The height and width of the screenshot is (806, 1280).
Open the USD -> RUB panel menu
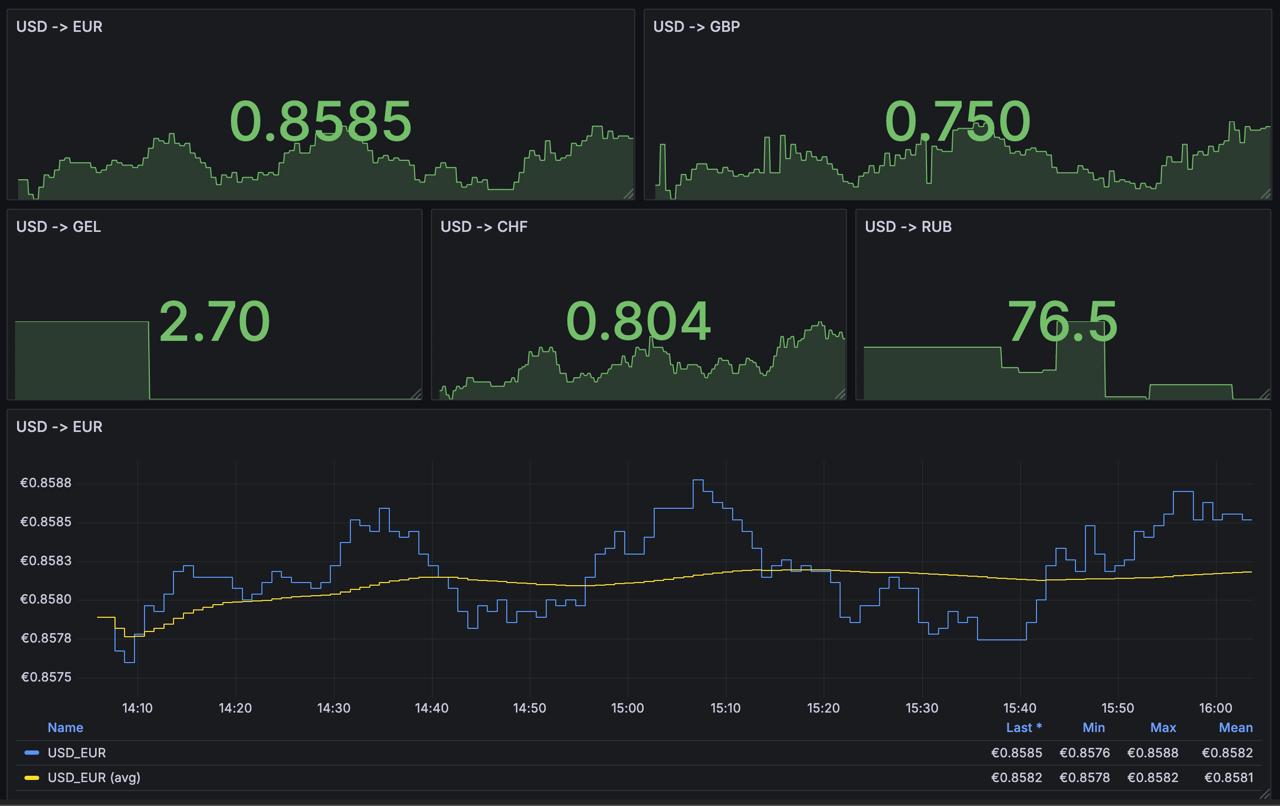coord(907,227)
